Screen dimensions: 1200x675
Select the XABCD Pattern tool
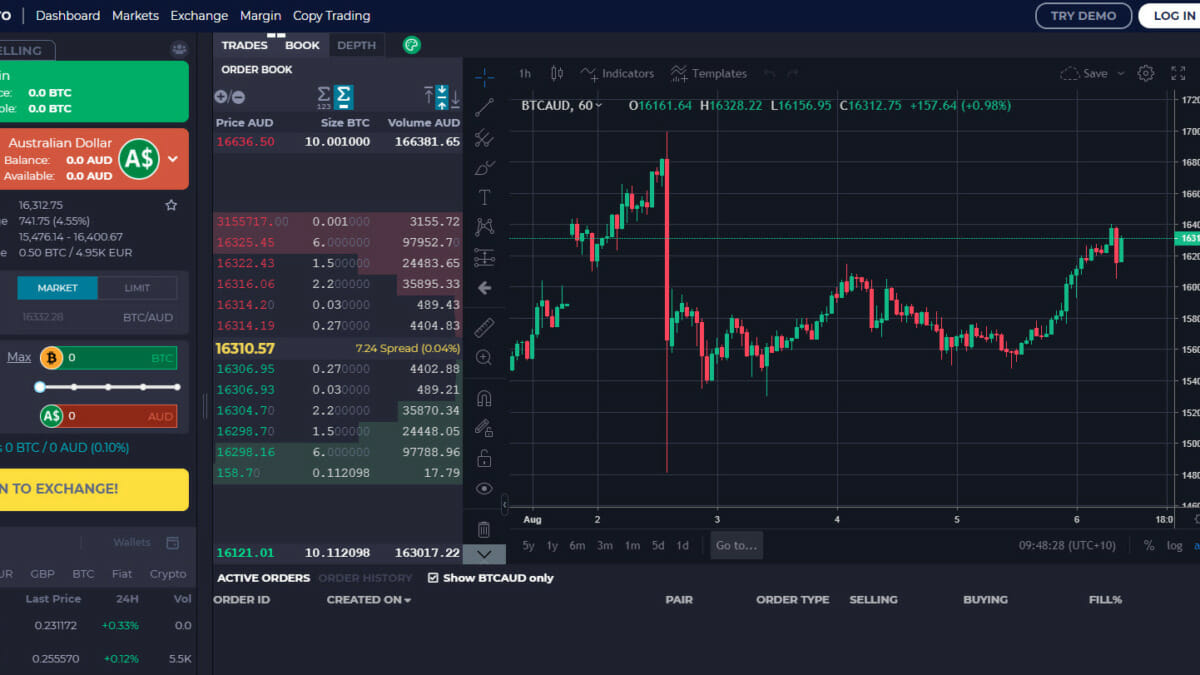coord(484,227)
